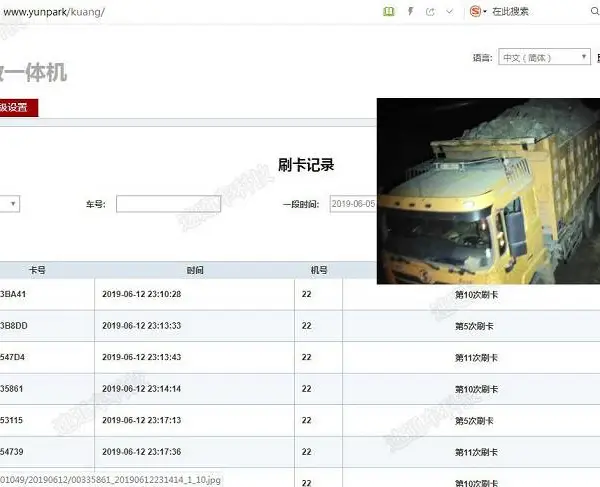600x487 pixels.
Task: Click the 车号 input field
Action: [x=168, y=204]
